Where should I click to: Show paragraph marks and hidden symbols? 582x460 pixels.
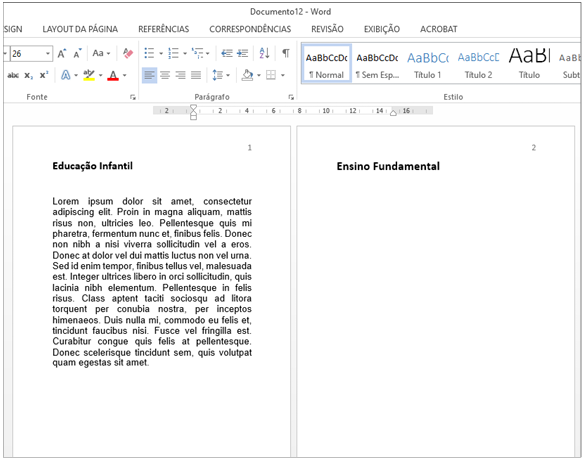pos(285,53)
